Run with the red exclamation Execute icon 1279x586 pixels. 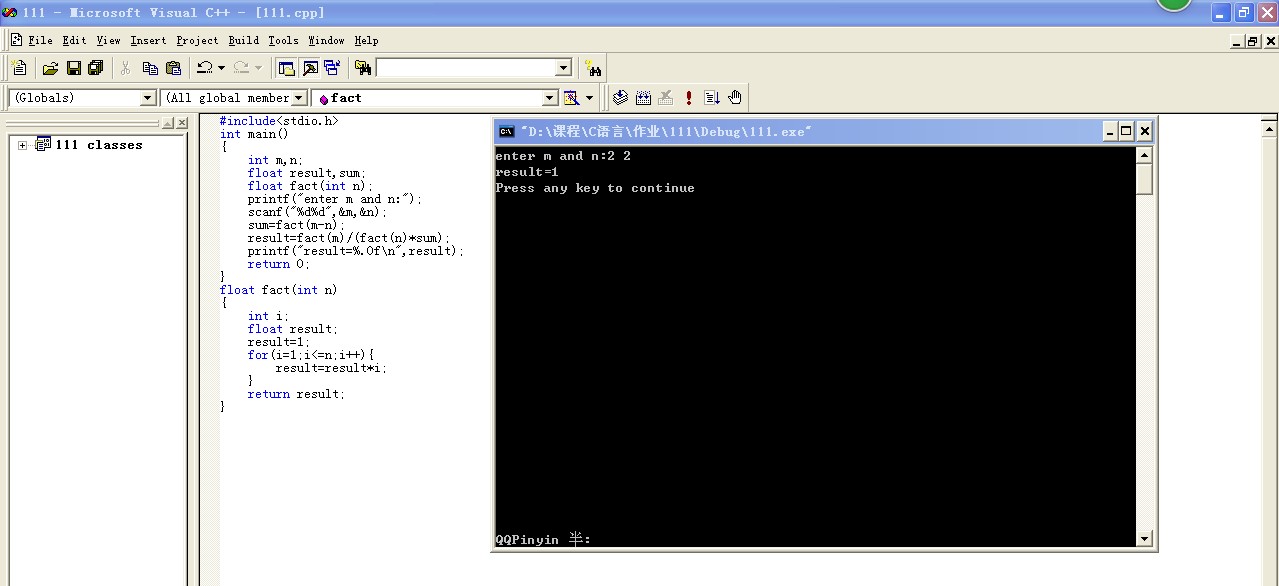(x=689, y=98)
